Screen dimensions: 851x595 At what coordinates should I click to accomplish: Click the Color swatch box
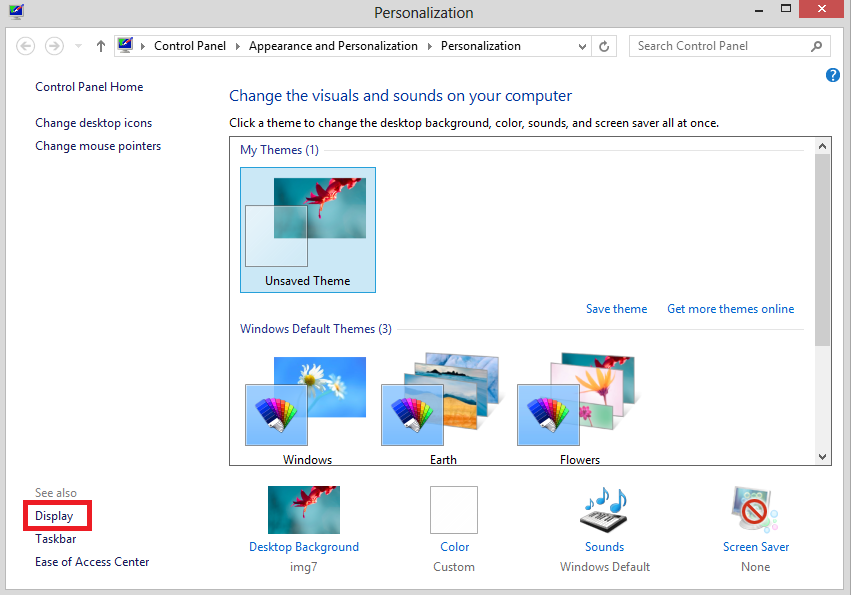(454, 510)
